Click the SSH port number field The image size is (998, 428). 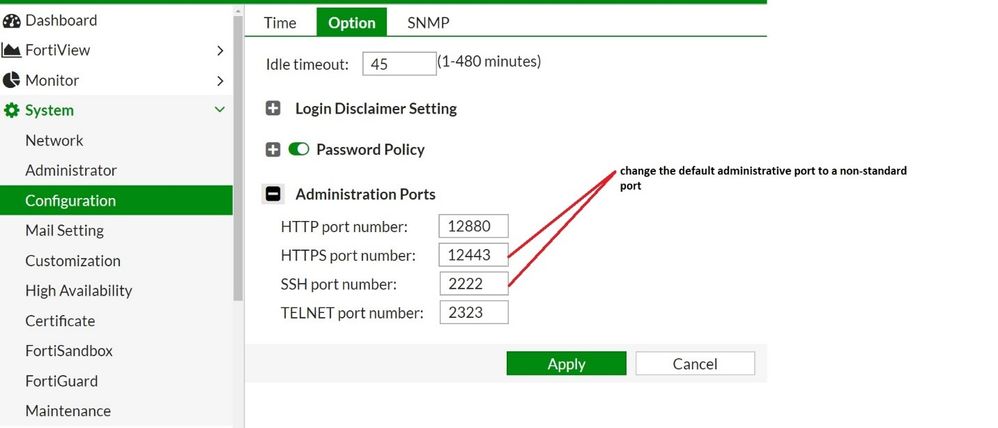[473, 284]
